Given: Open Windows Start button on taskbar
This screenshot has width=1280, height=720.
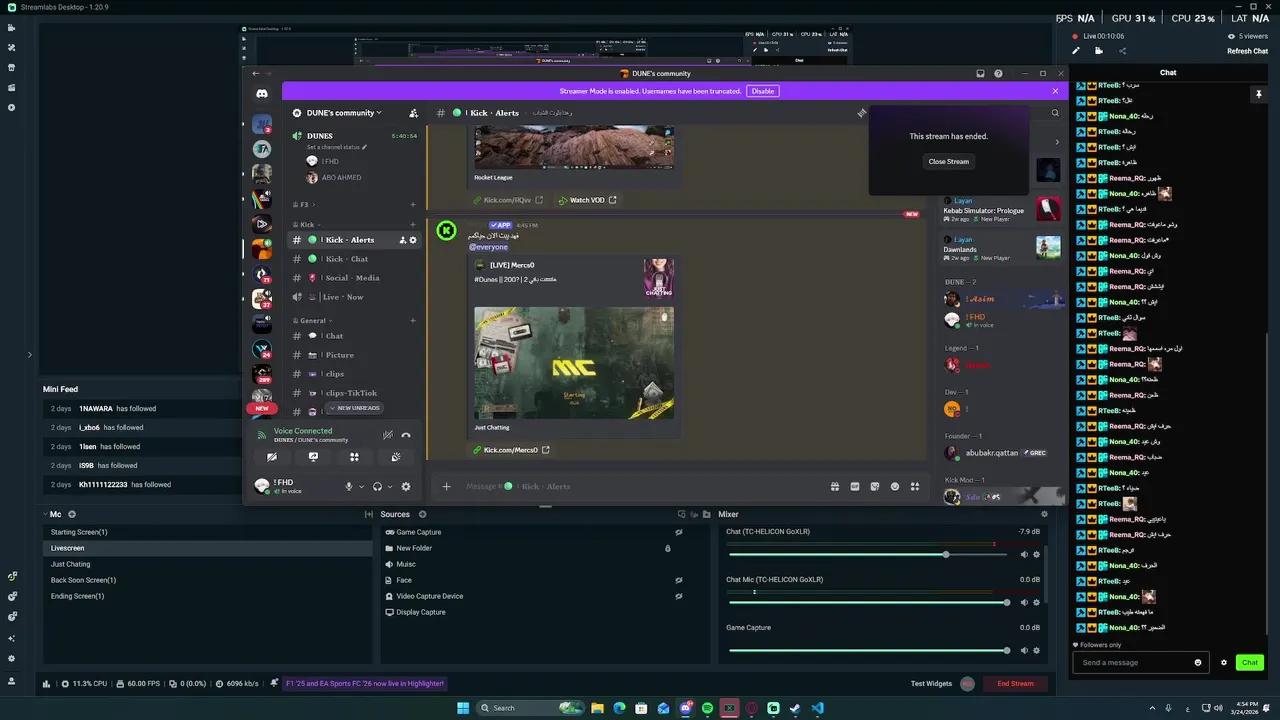Looking at the screenshot, I should 463,708.
